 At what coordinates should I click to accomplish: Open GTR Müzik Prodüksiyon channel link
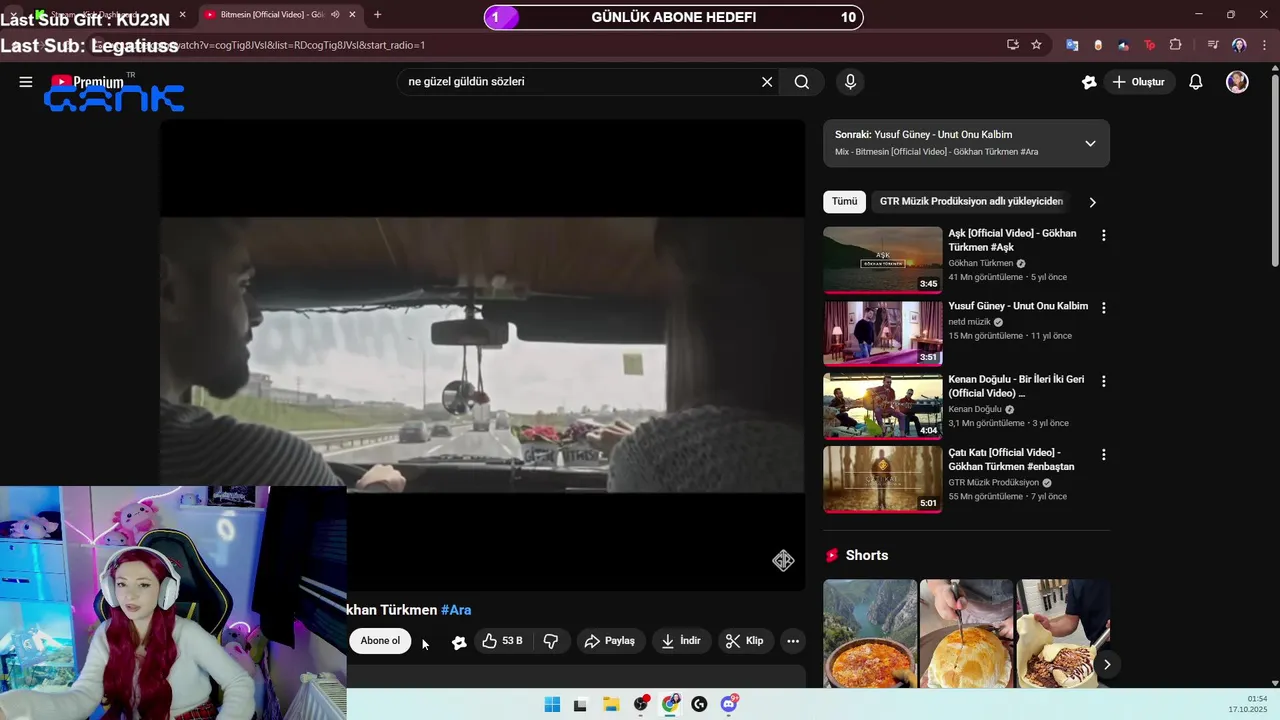(x=994, y=482)
